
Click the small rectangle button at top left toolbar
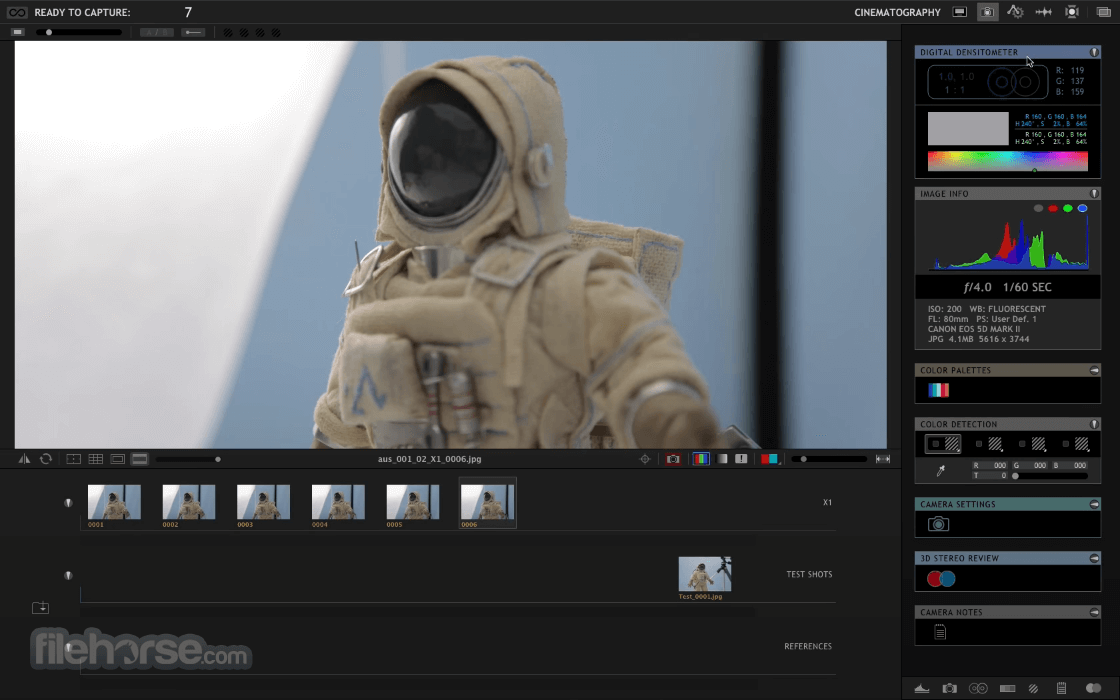point(18,32)
